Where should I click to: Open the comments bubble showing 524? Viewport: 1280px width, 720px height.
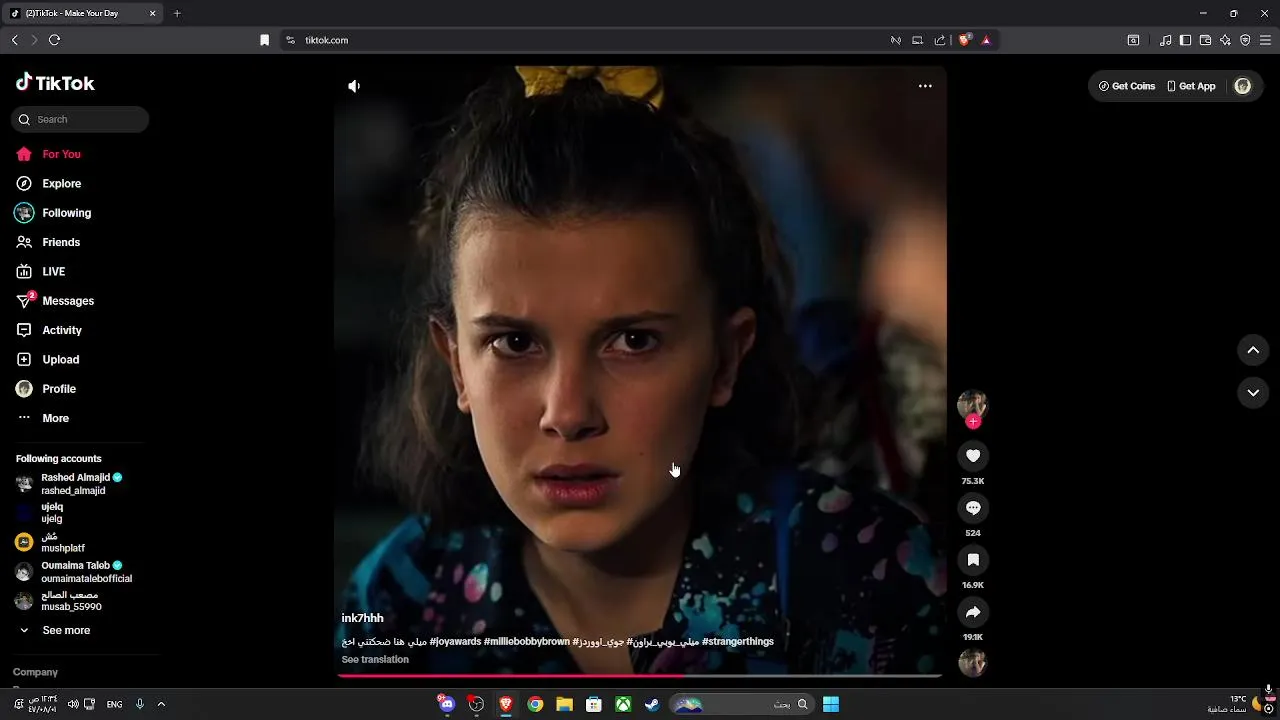click(x=973, y=508)
